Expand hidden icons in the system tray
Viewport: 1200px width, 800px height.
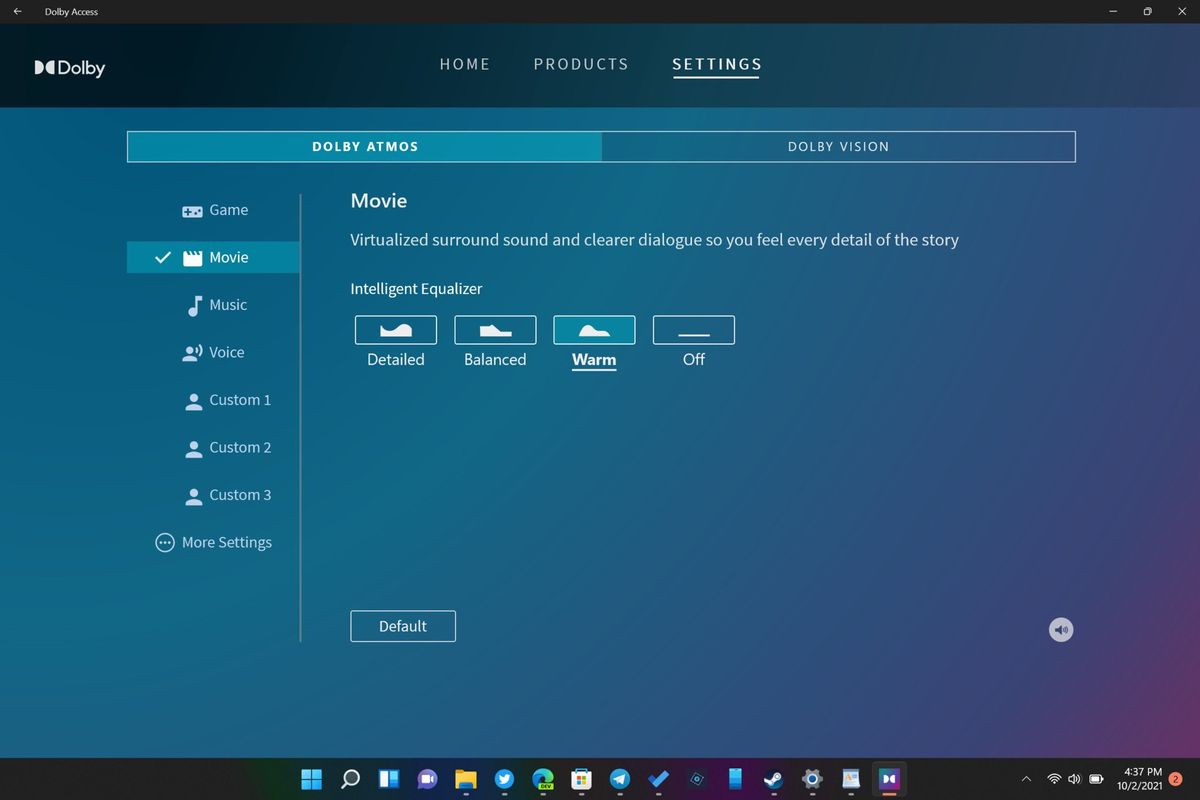[1026, 778]
